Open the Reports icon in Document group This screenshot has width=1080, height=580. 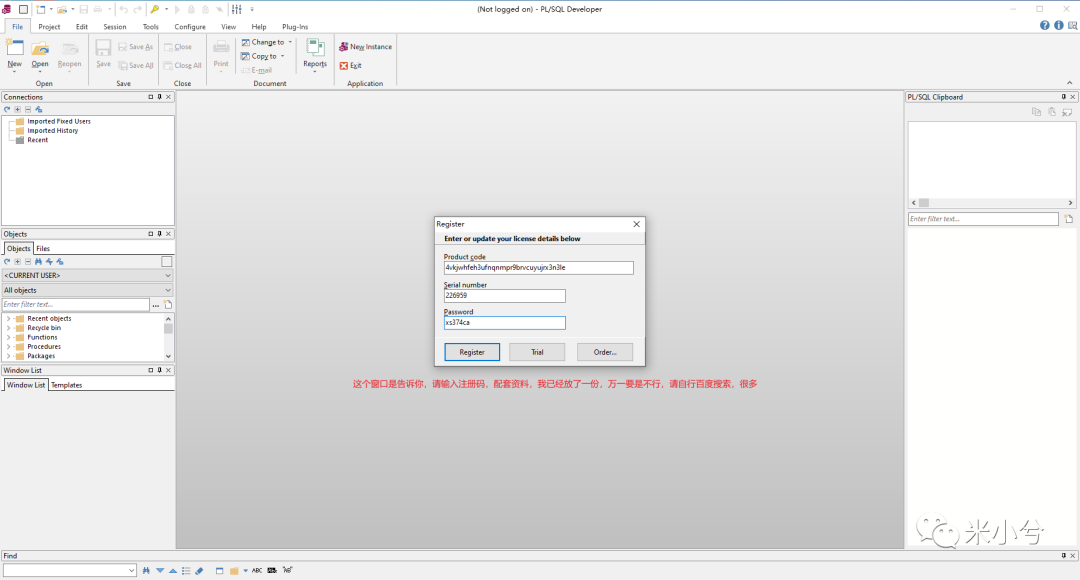point(315,49)
